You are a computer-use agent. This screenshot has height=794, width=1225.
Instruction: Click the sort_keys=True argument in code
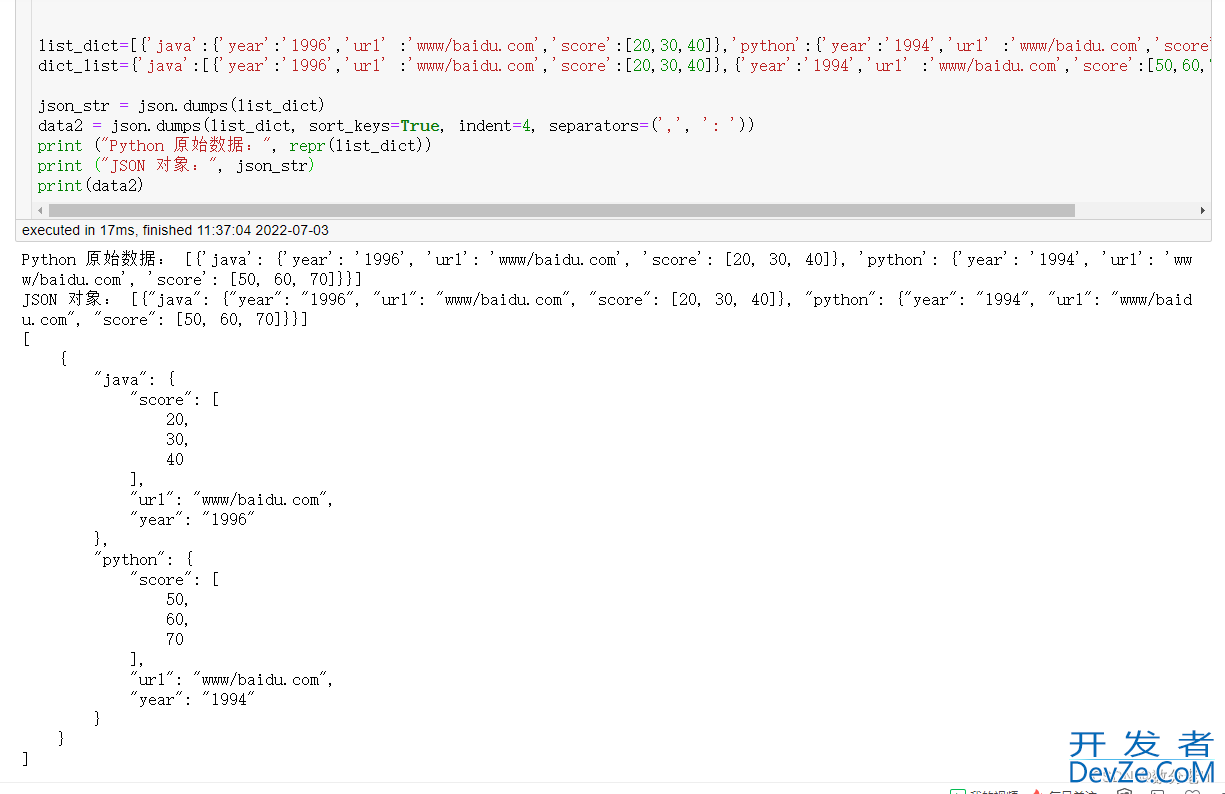click(374, 126)
